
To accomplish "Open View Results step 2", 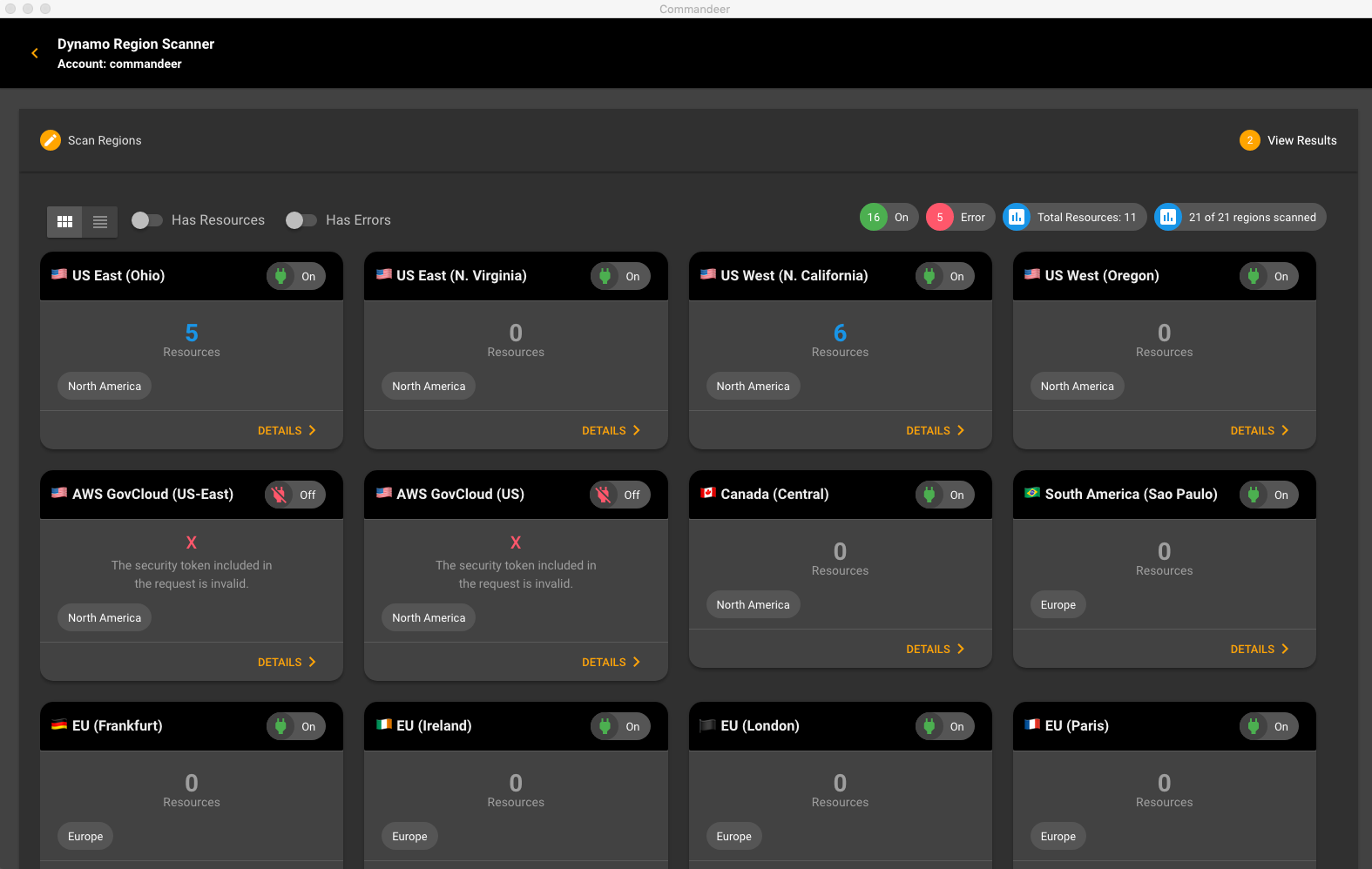I will [1288, 140].
